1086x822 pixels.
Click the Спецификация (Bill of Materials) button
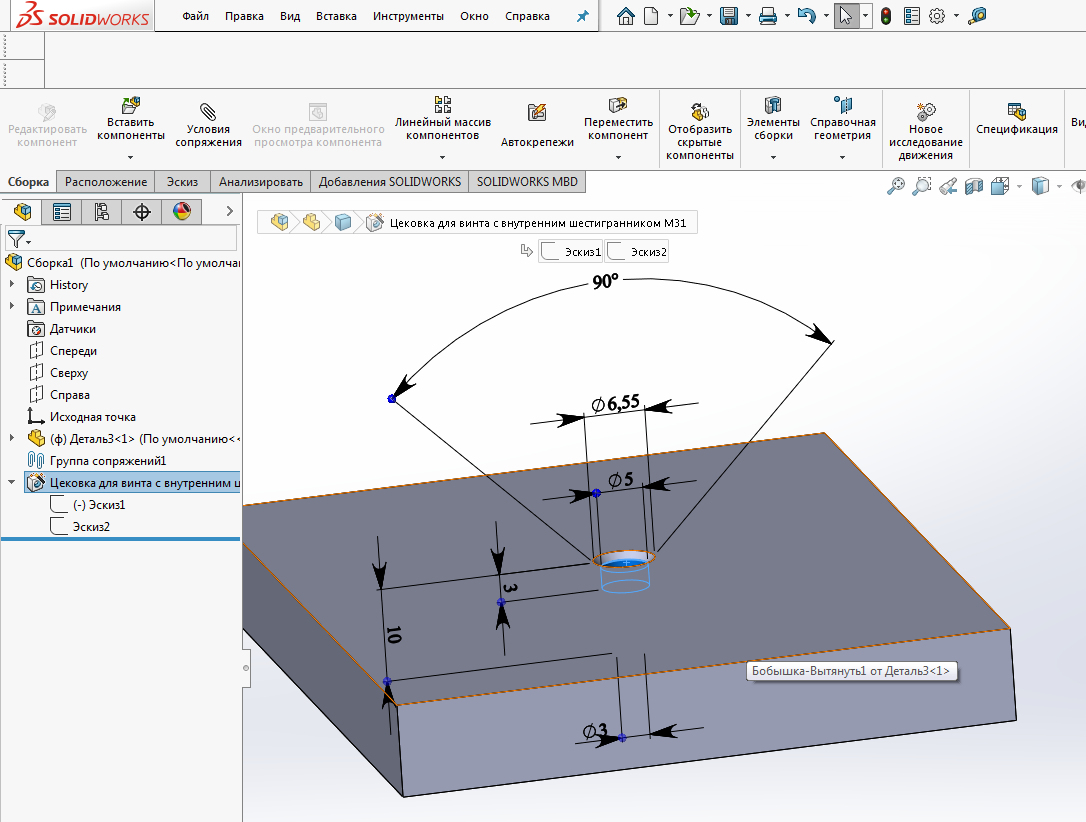click(x=1016, y=118)
